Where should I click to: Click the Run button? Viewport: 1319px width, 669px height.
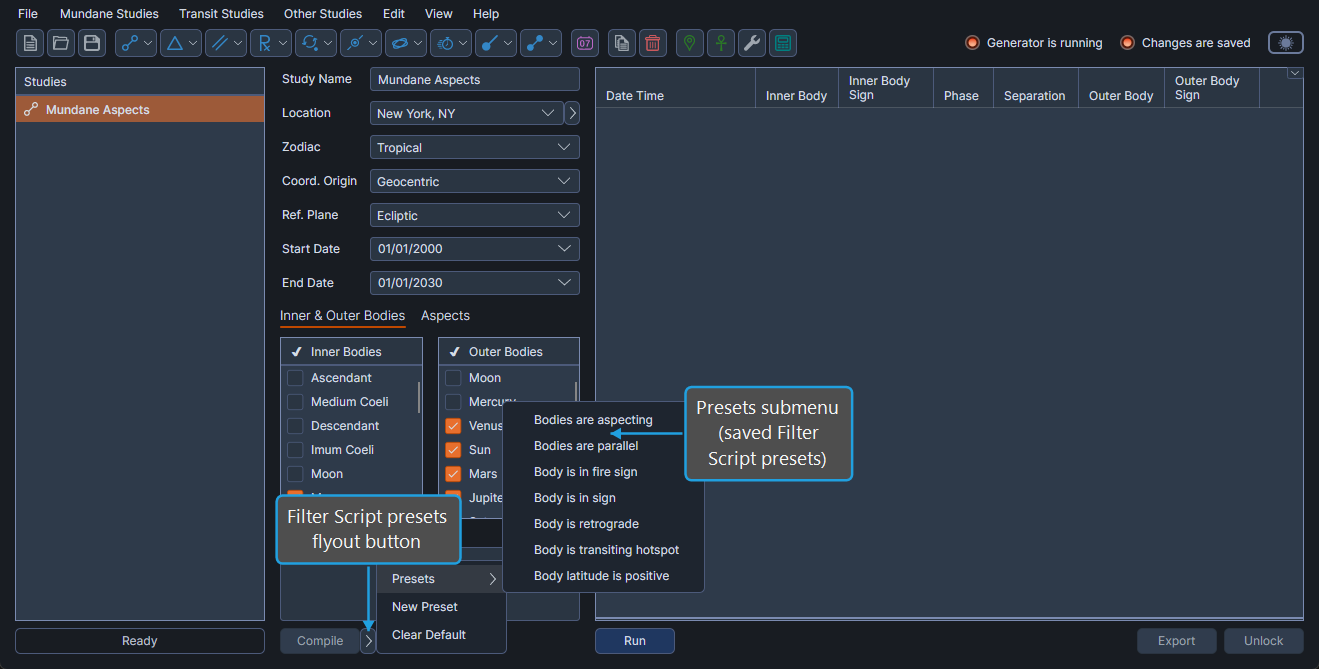coord(635,641)
